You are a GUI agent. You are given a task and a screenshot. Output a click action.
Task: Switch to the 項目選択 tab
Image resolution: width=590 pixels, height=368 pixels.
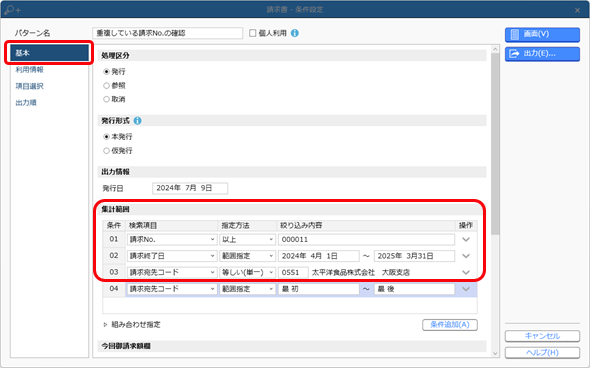click(29, 86)
